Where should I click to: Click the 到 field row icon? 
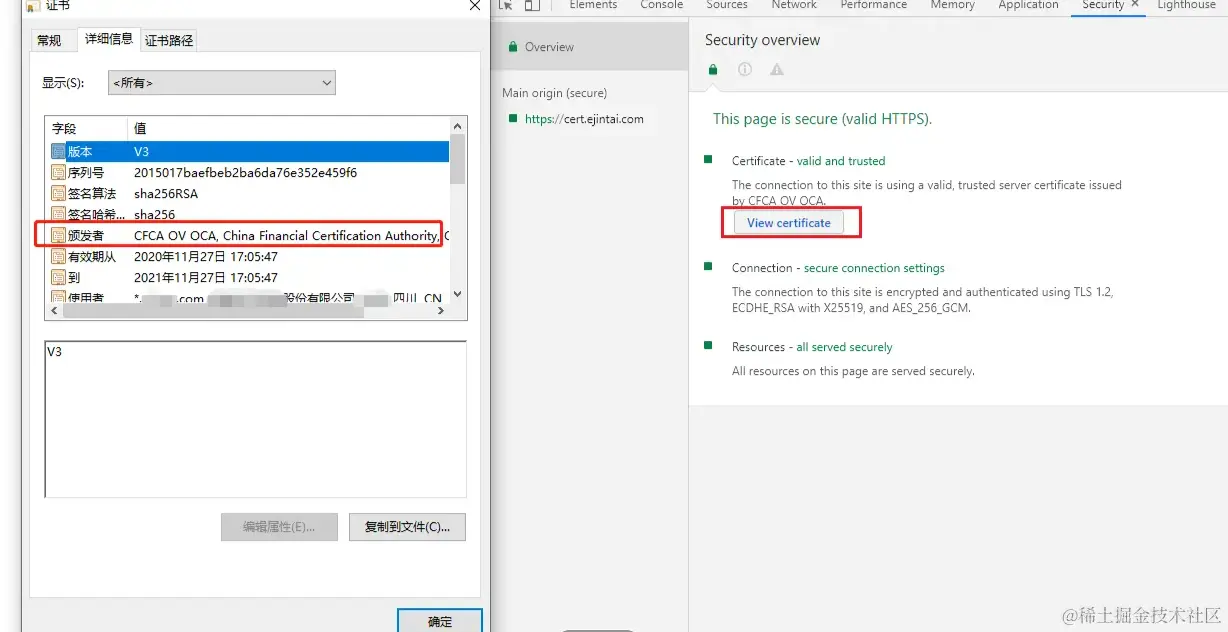click(x=58, y=278)
